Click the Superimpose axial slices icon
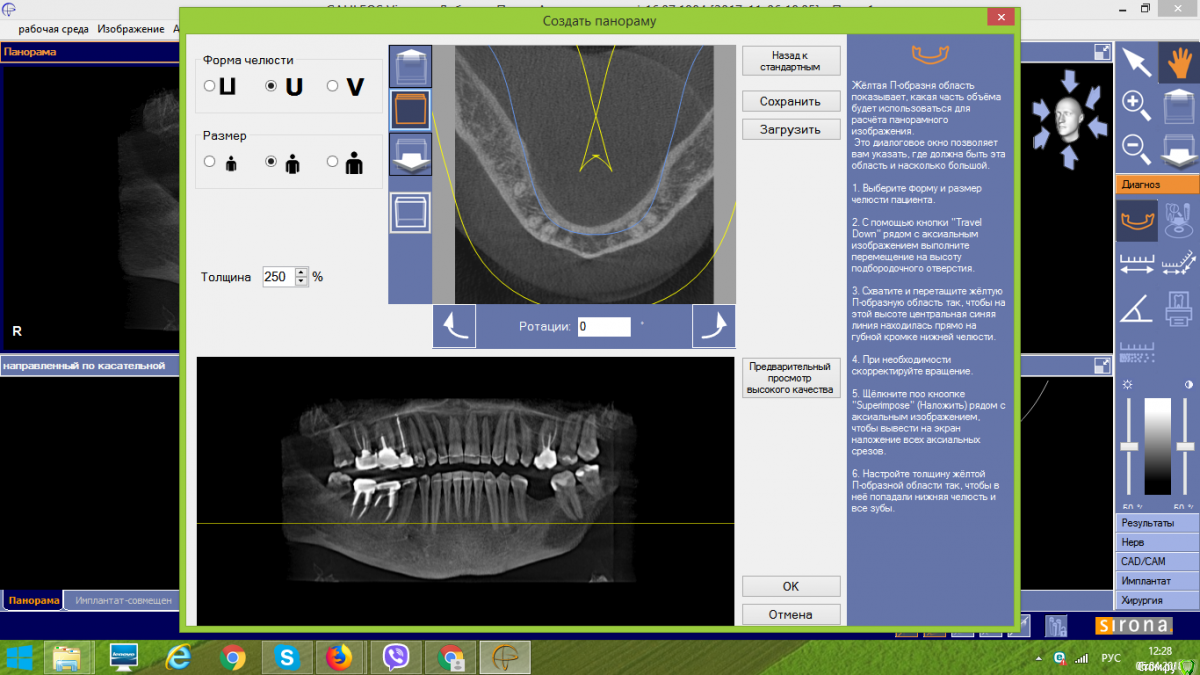1200x675 pixels. (x=410, y=213)
